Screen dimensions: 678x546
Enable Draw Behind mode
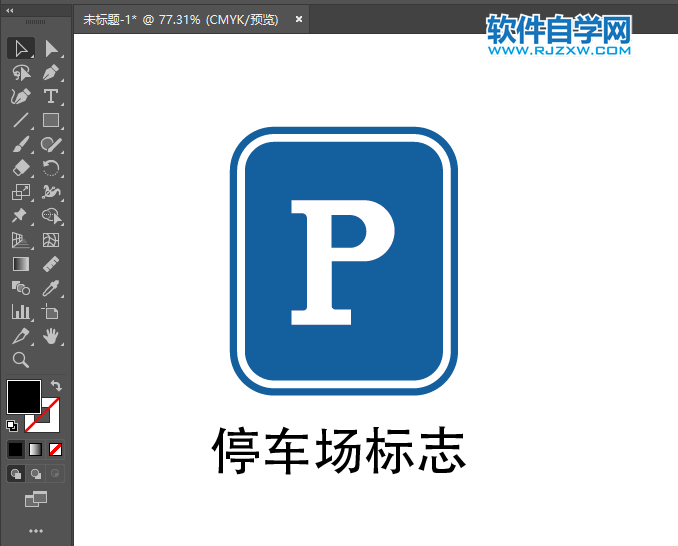pyautogui.click(x=36, y=474)
